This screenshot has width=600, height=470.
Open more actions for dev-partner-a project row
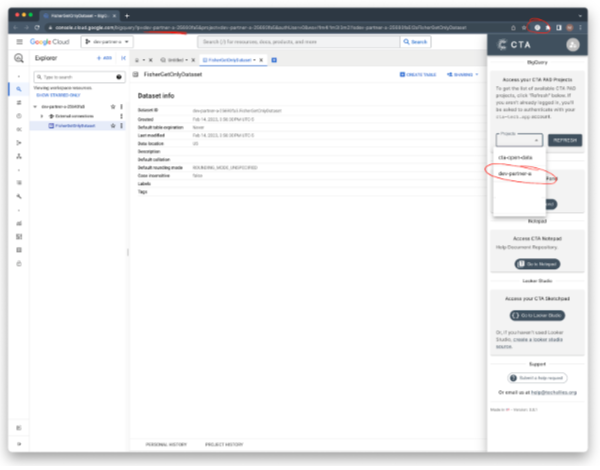pos(122,107)
